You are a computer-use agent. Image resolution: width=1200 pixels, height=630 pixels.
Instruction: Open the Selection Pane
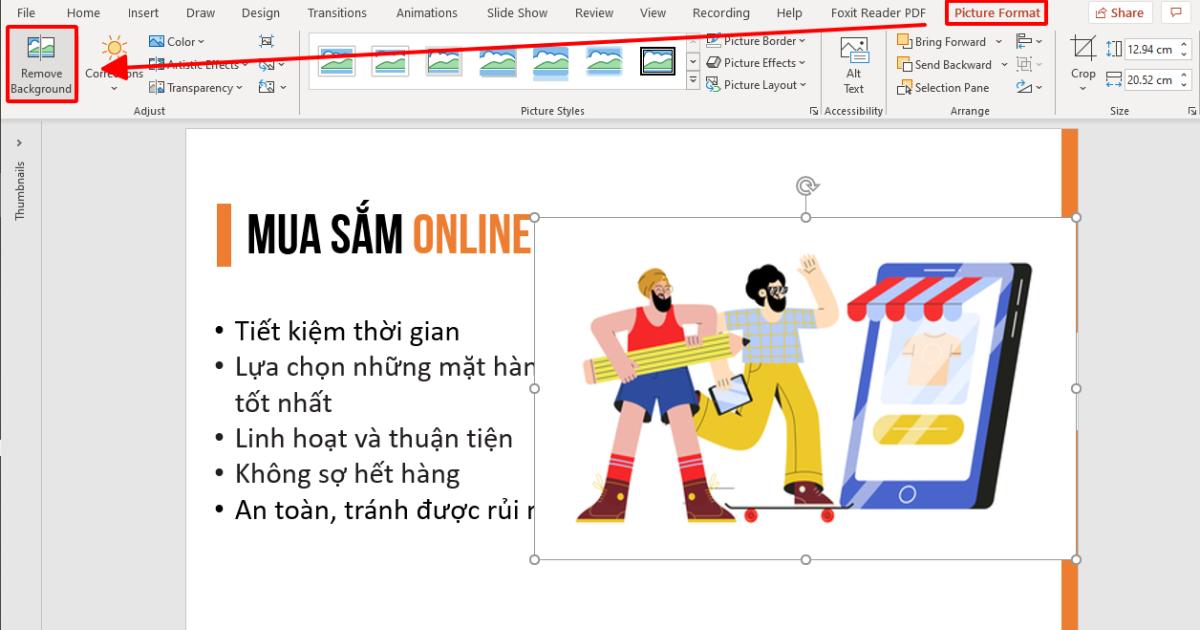pyautogui.click(x=943, y=88)
